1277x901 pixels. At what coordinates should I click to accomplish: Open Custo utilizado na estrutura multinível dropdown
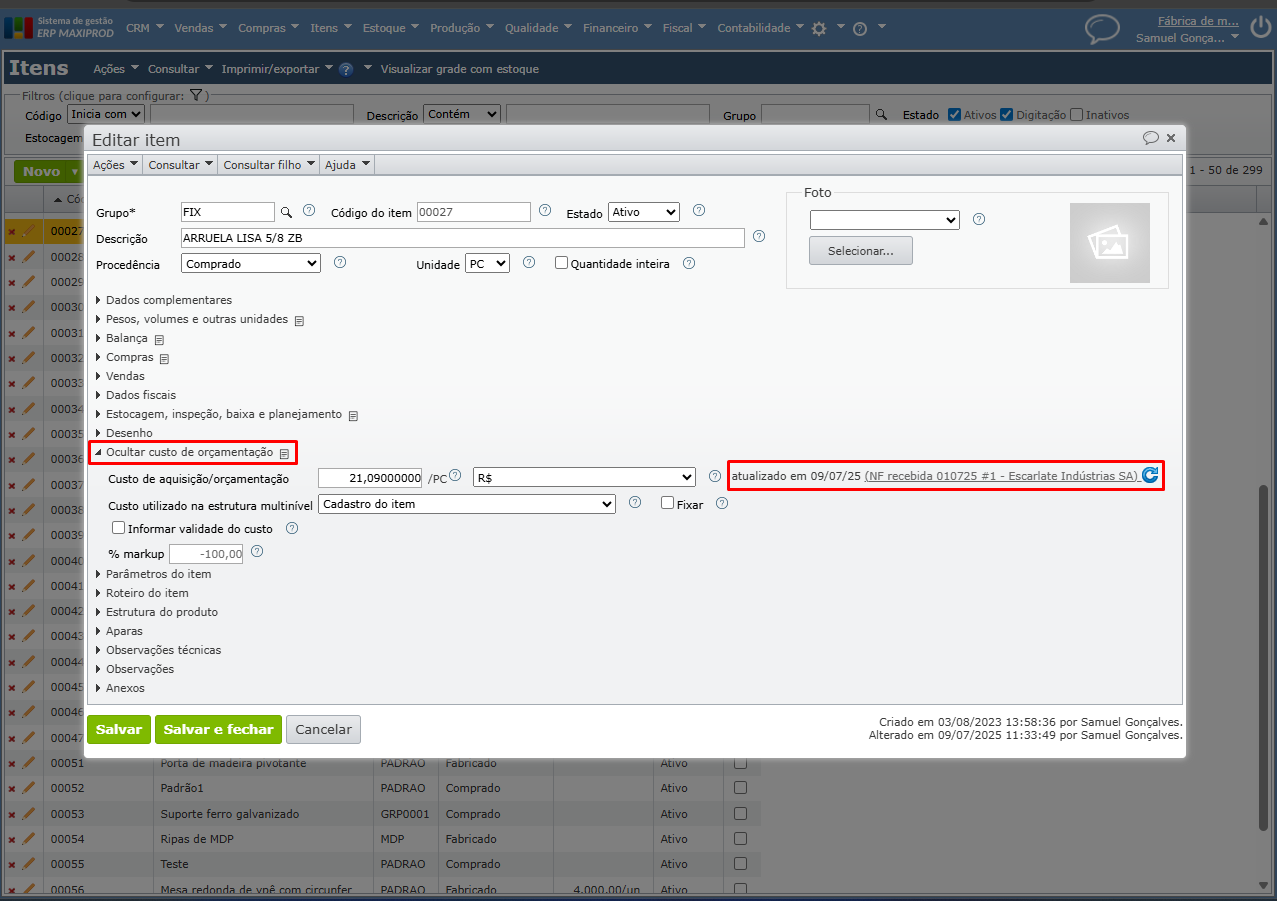[466, 504]
